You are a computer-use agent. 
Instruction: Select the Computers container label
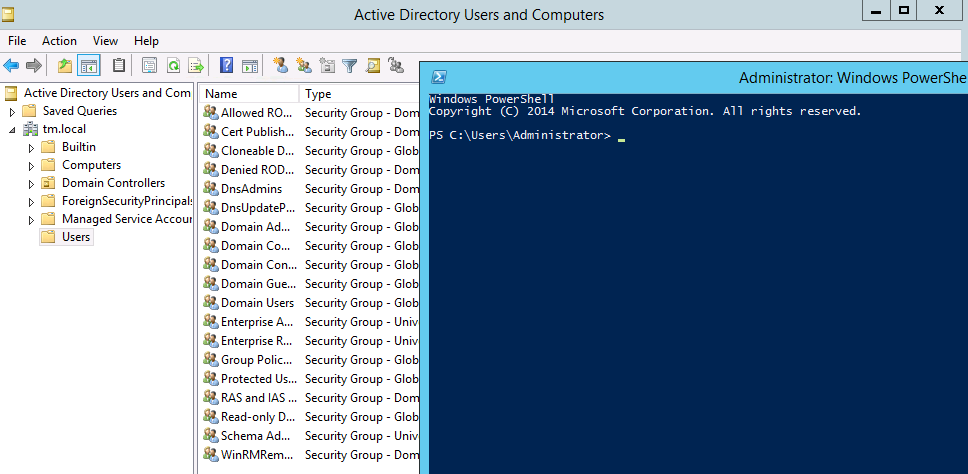click(91, 165)
